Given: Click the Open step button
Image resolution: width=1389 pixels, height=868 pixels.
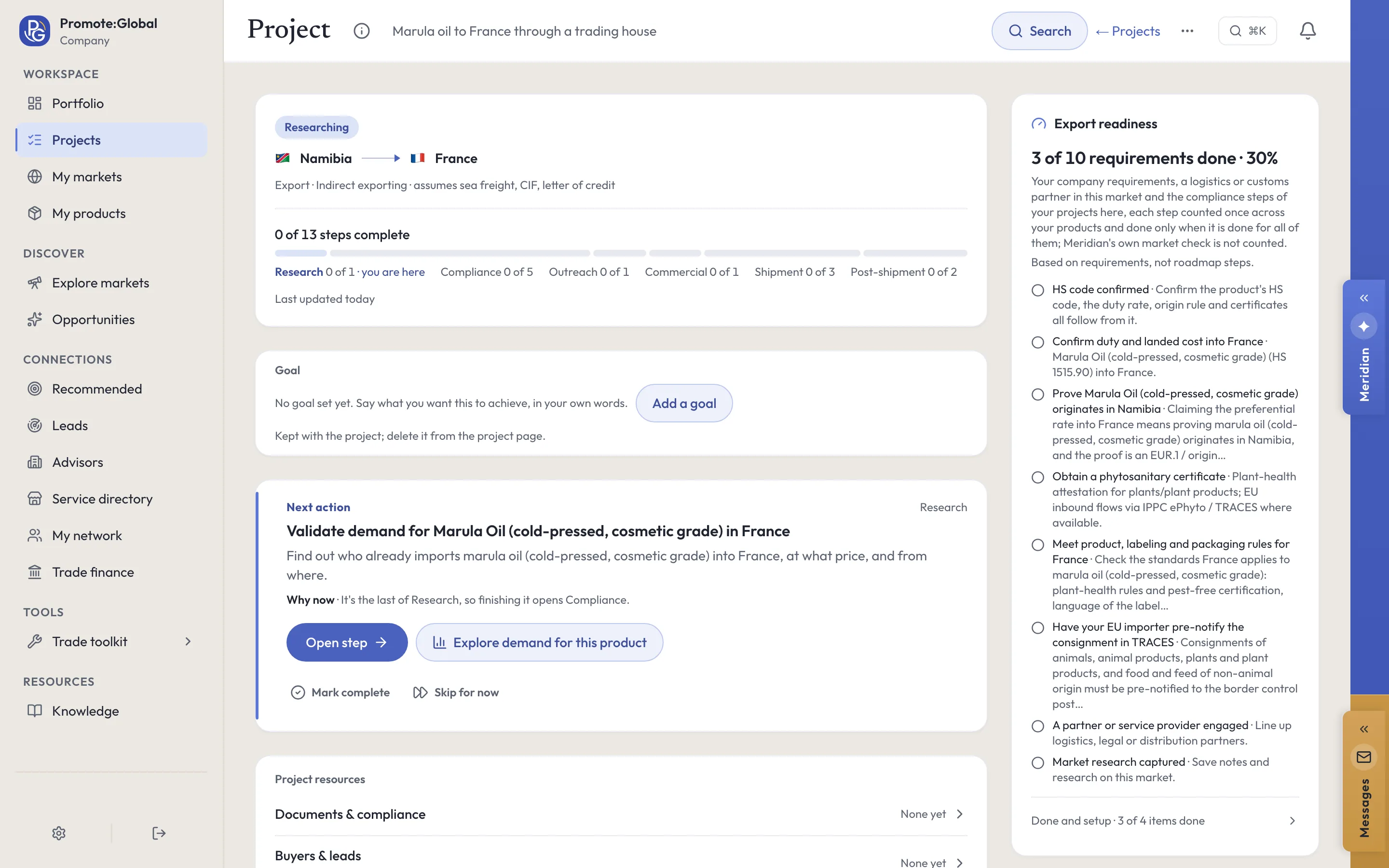Looking at the screenshot, I should (347, 642).
